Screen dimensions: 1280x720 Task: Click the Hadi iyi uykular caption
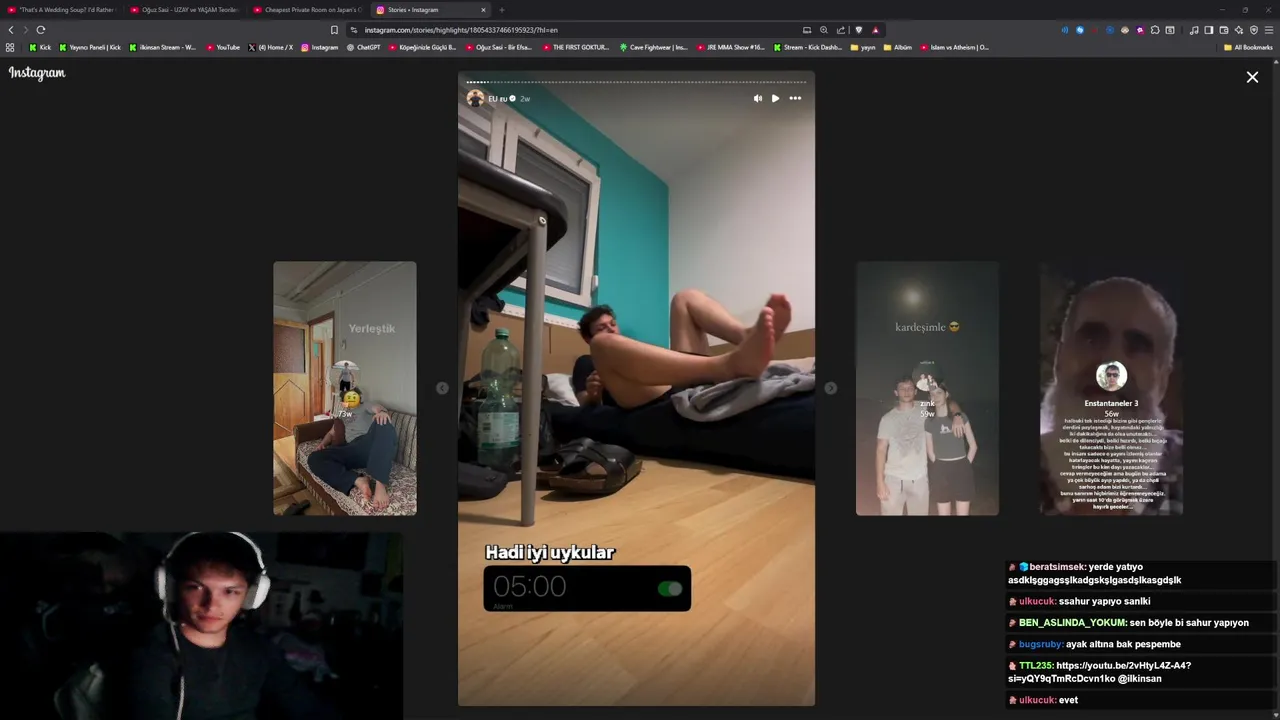pyautogui.click(x=550, y=552)
